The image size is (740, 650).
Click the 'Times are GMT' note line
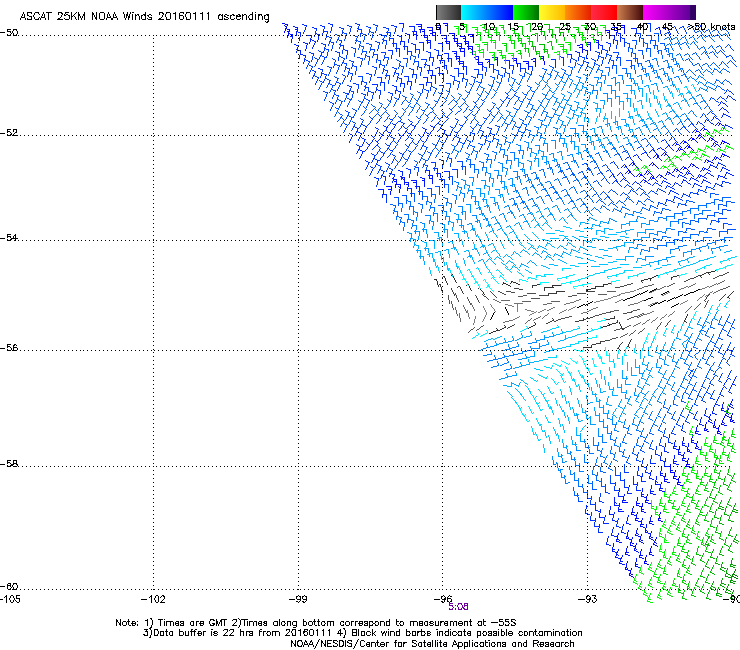[x=316, y=623]
